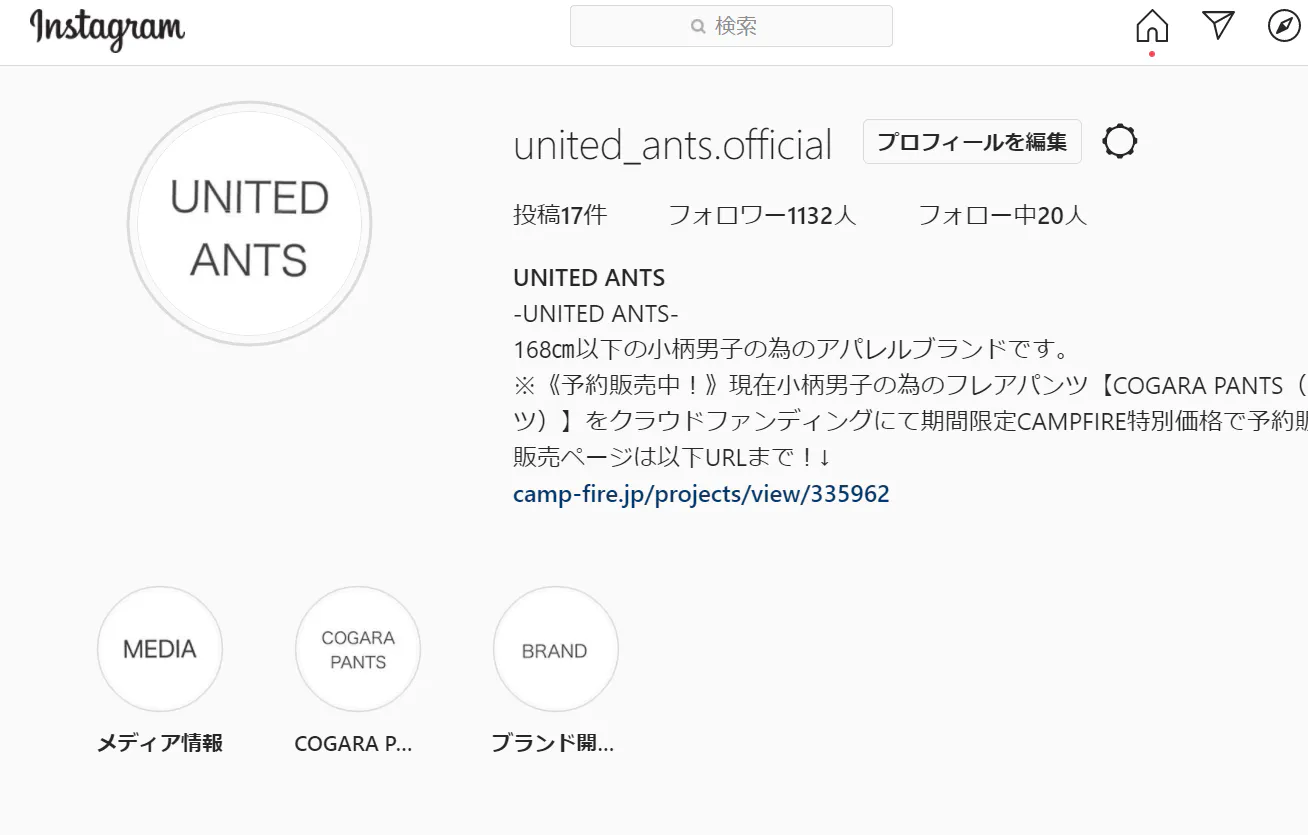Screen dimensions: 1308x835
Task: Open the COGARA PANTS highlight circle
Action: (x=358, y=649)
